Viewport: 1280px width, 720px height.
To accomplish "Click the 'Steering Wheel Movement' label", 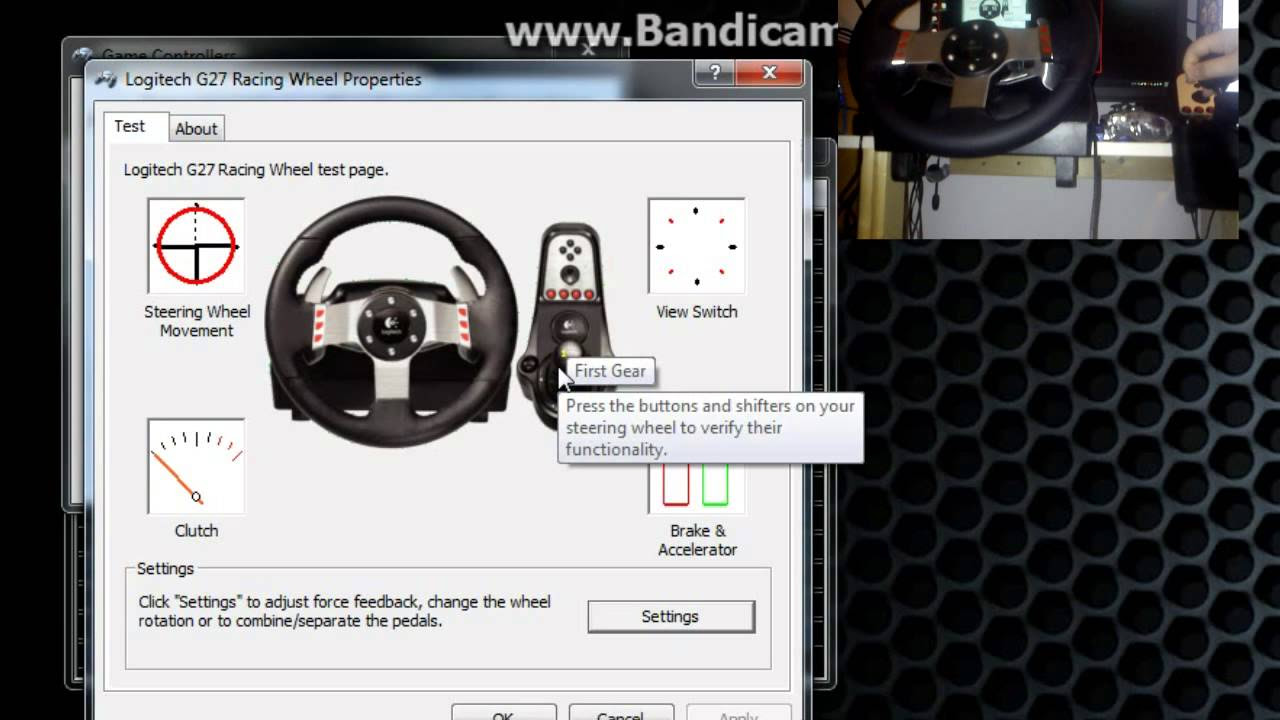I will click(x=197, y=321).
